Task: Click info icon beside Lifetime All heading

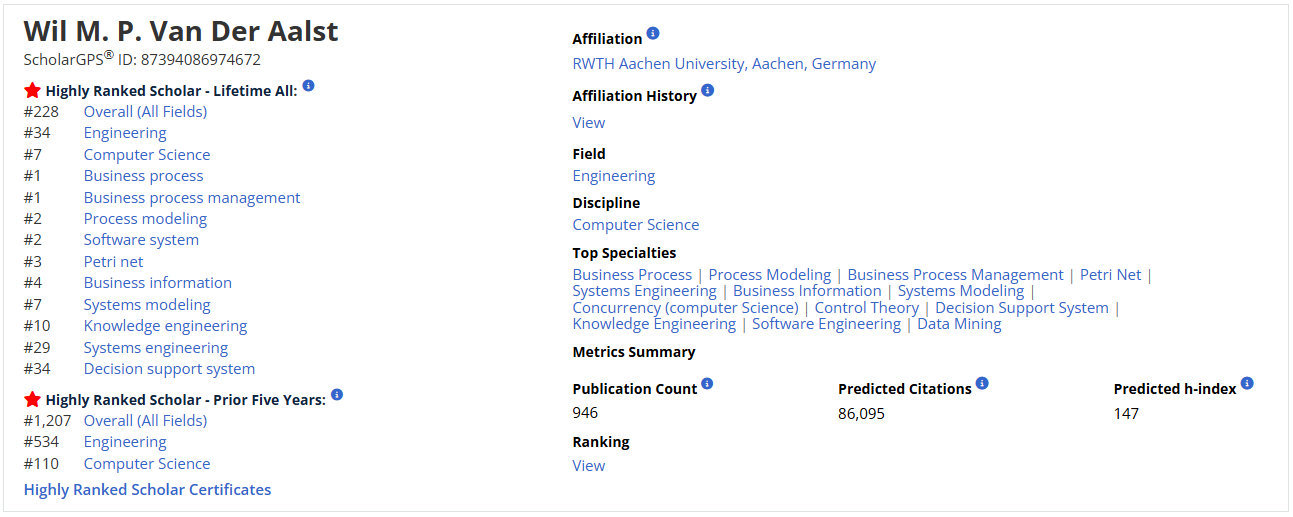Action: coord(308,86)
